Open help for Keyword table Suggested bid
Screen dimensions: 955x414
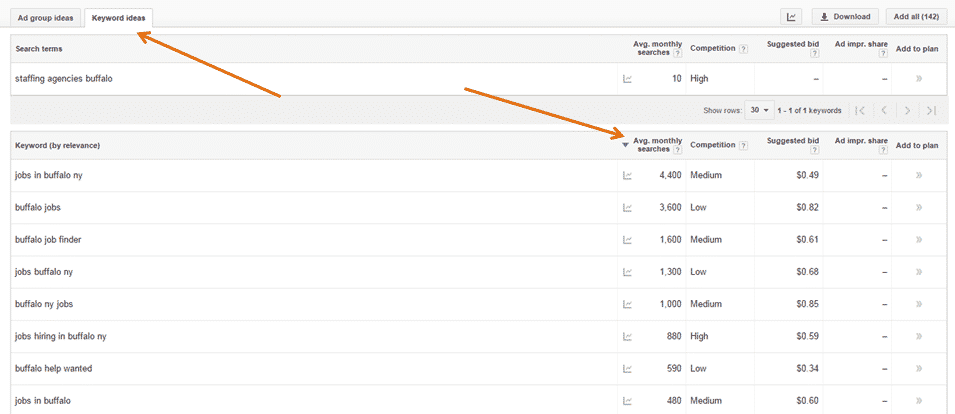pos(815,150)
